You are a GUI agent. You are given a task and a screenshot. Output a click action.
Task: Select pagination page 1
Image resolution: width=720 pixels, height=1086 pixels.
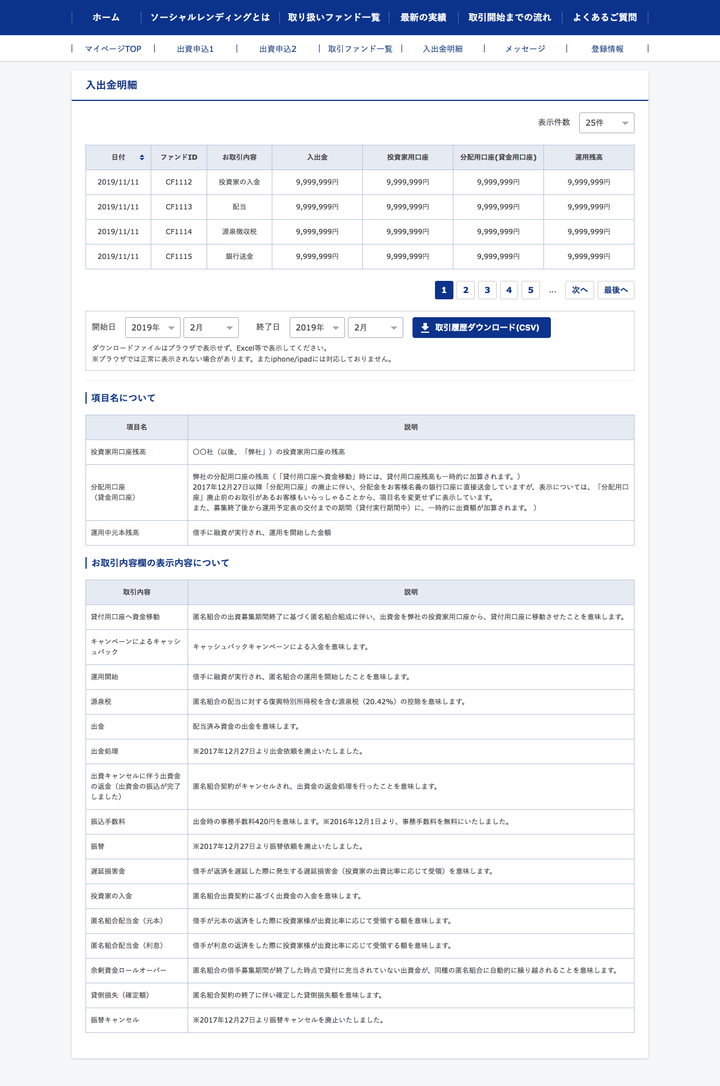[x=444, y=290]
